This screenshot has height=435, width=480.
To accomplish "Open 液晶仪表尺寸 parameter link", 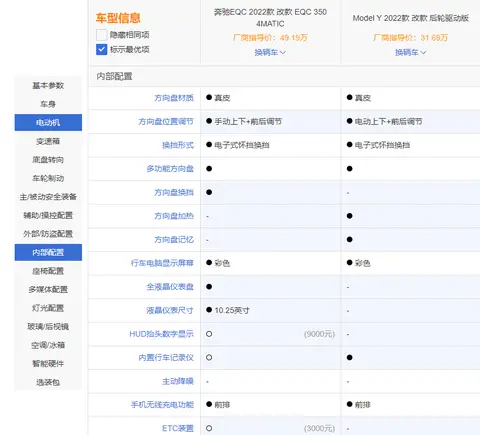I will [170, 310].
